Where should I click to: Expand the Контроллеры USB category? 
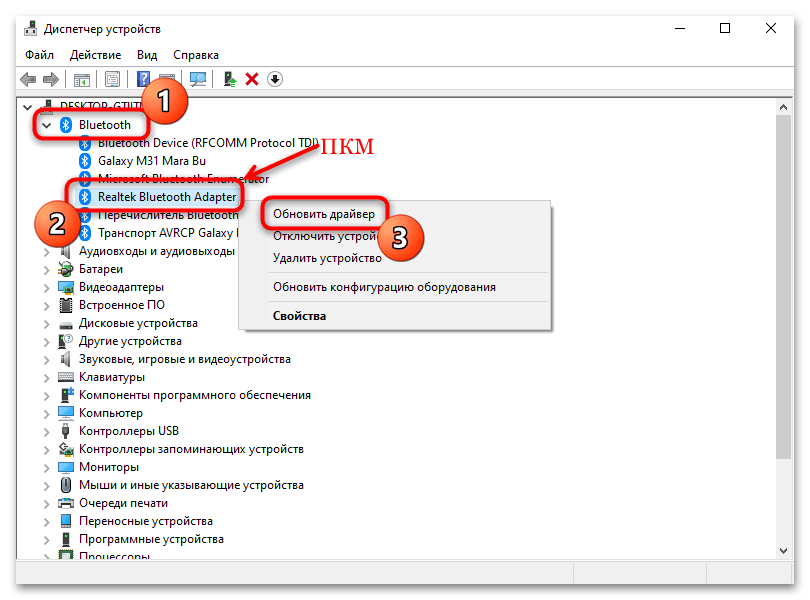point(46,432)
